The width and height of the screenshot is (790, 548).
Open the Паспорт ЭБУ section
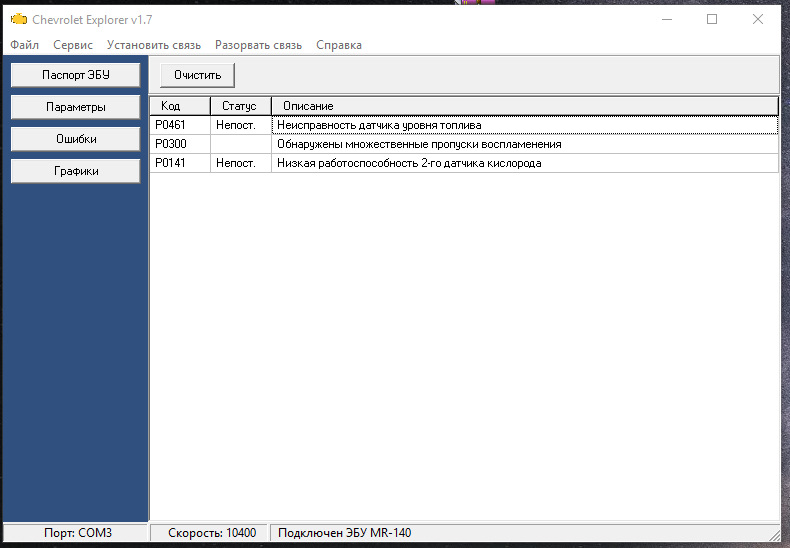(76, 75)
